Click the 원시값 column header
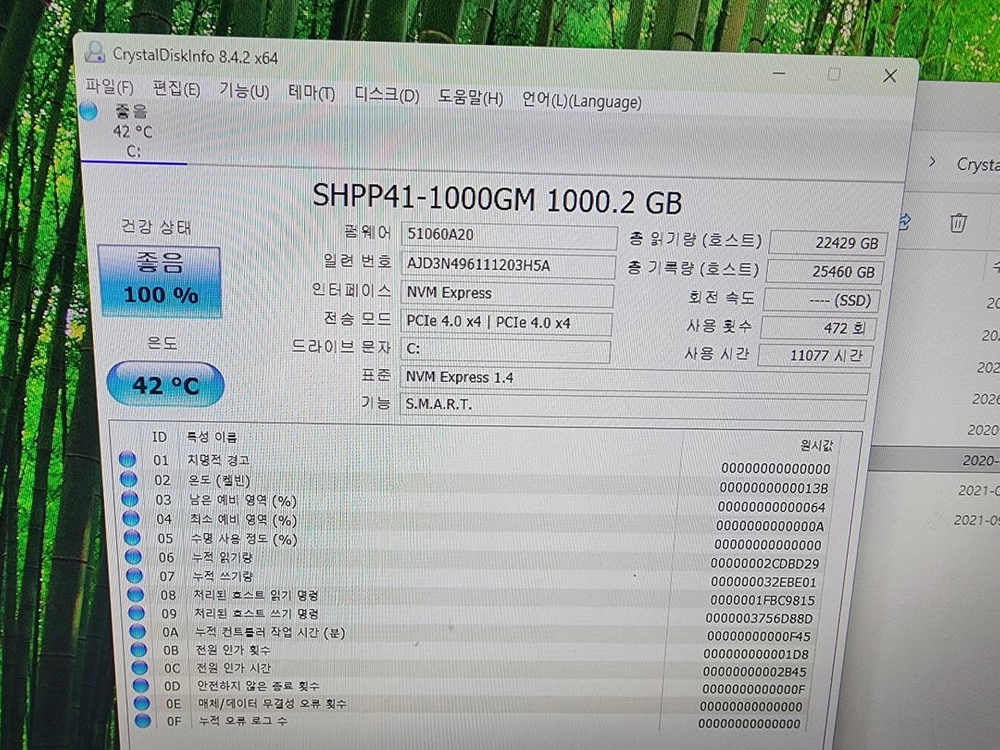The image size is (1000, 750). click(x=816, y=445)
